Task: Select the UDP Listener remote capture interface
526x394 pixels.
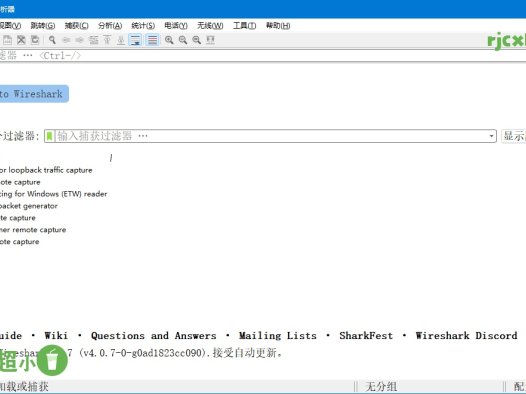Action: (x=33, y=230)
